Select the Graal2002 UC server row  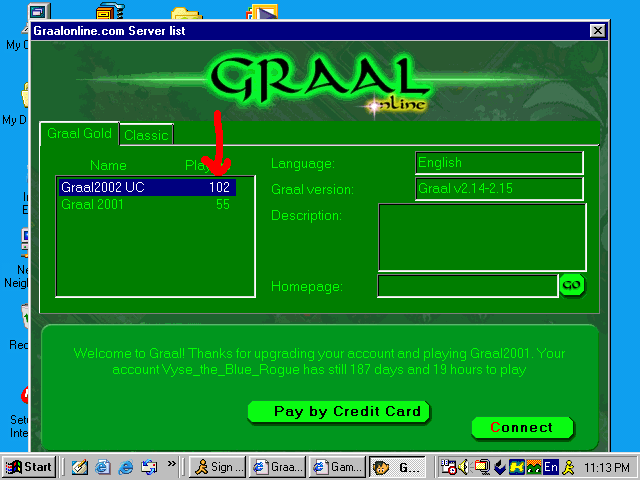click(147, 187)
